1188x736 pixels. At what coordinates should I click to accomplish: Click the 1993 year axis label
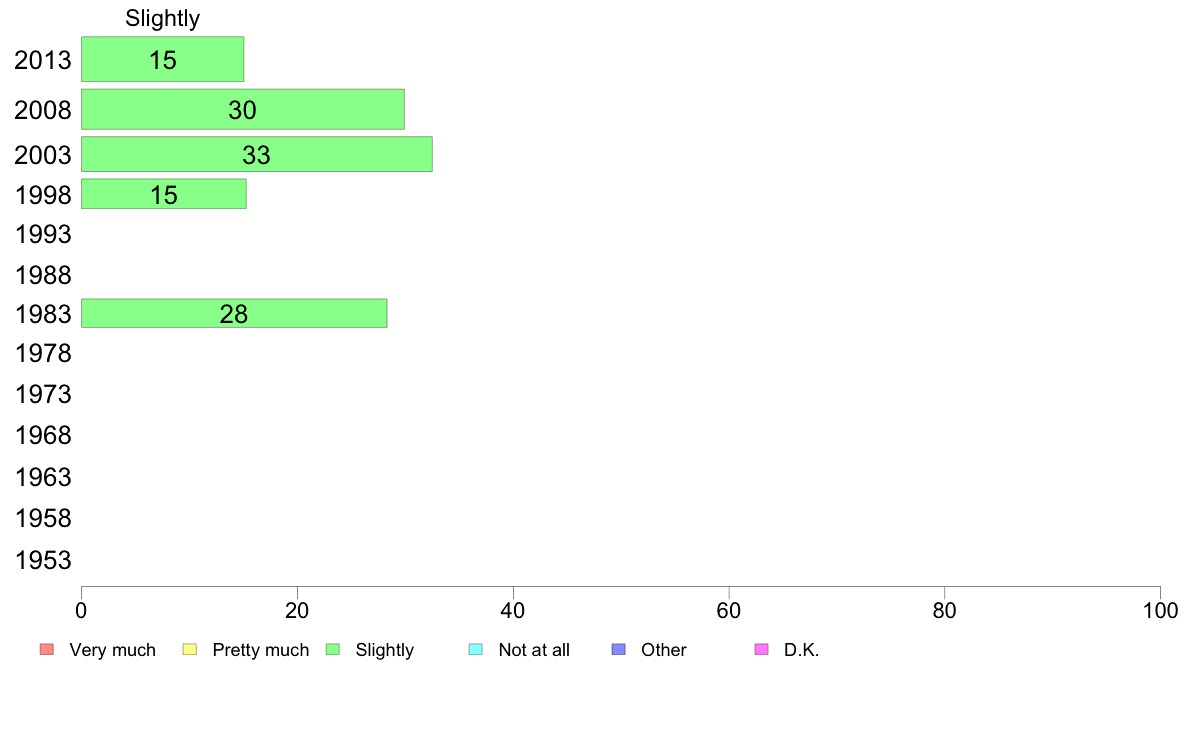(43, 234)
